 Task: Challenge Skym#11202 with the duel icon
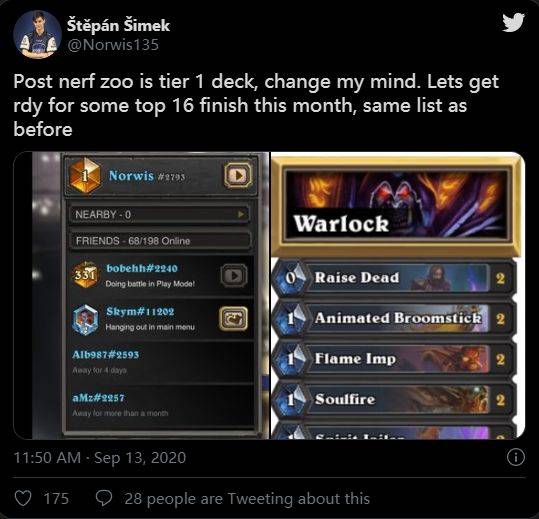(233, 319)
